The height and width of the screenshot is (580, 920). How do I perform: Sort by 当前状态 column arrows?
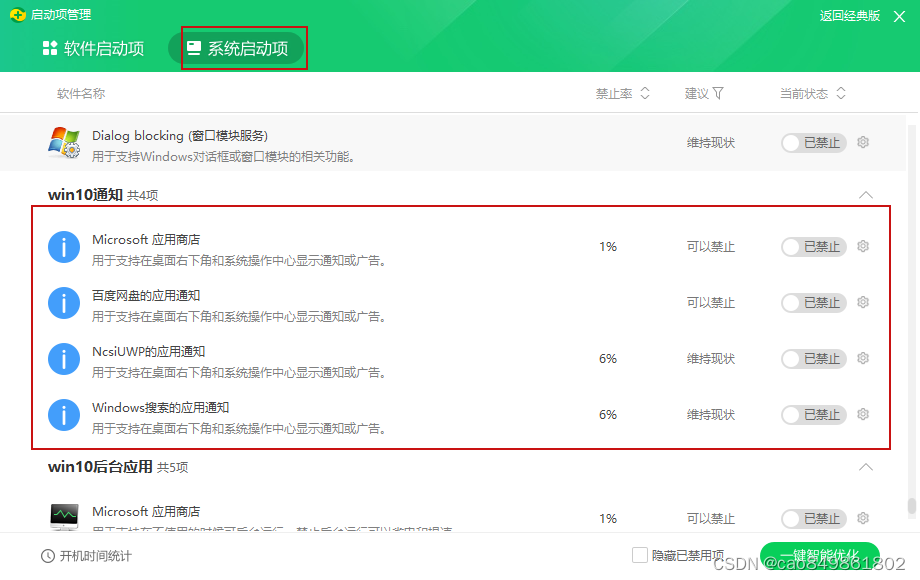pos(841,93)
